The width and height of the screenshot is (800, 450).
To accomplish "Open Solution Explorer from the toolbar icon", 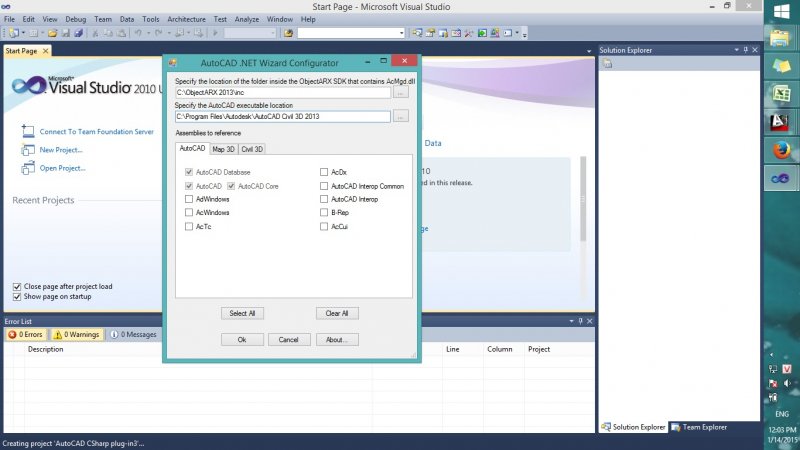I will tap(417, 33).
